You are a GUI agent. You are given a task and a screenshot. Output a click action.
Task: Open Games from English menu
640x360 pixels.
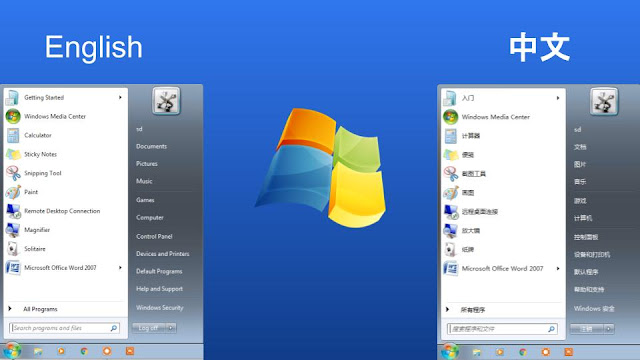(145, 200)
